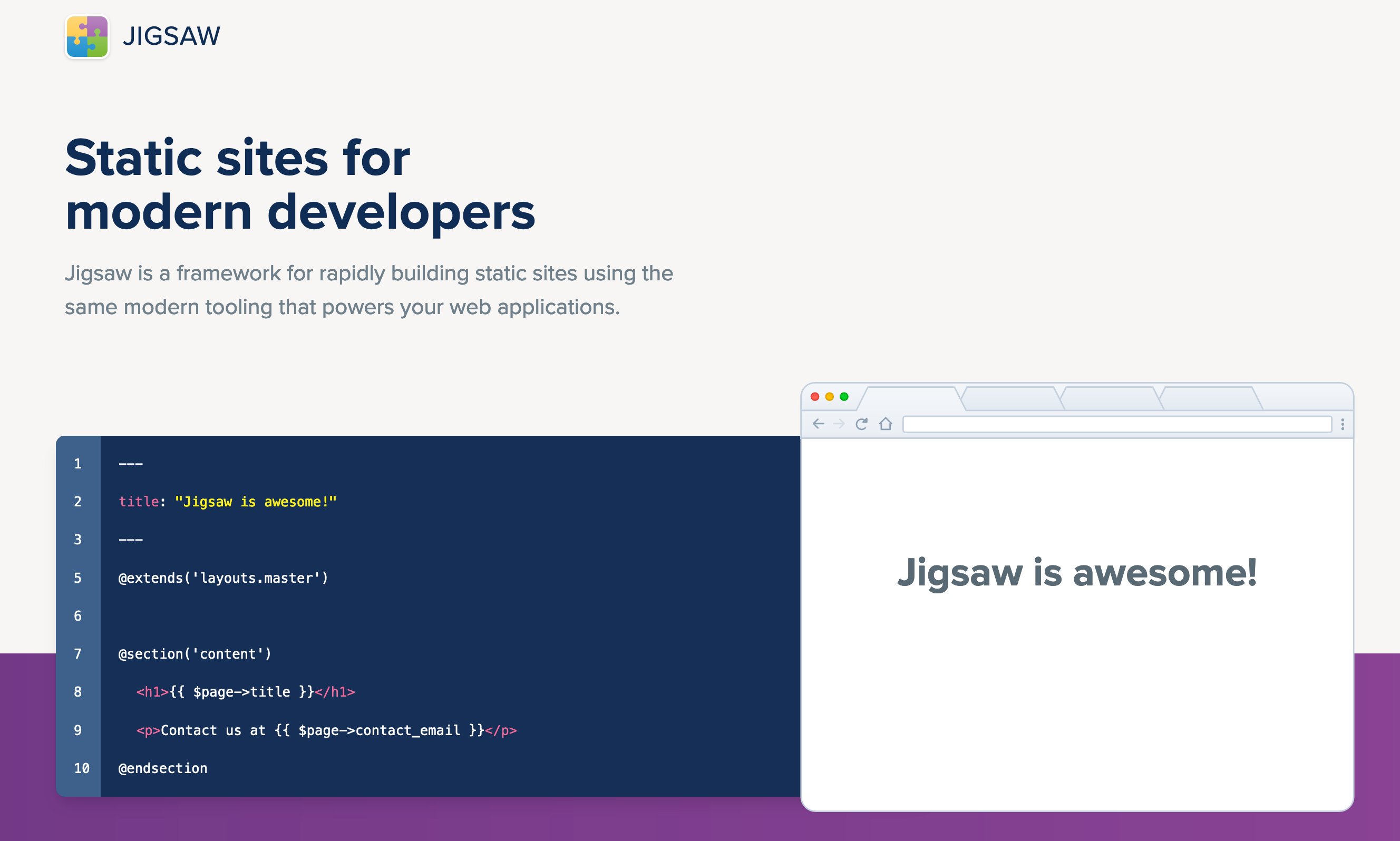
Task: Click the back arrow in browser mockup
Action: 818,424
